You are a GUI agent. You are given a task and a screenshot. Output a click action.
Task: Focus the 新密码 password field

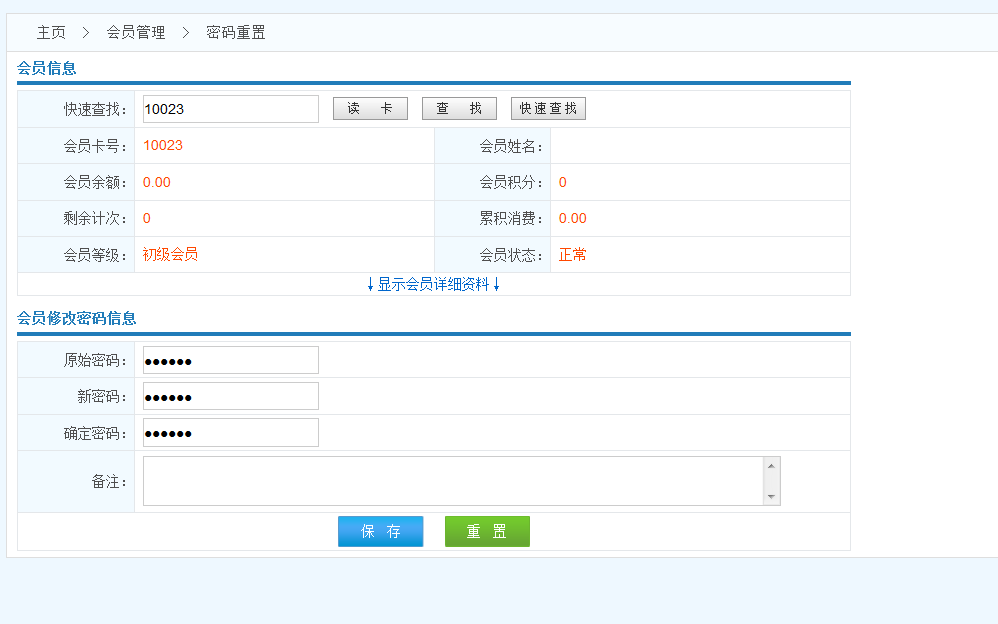click(230, 396)
